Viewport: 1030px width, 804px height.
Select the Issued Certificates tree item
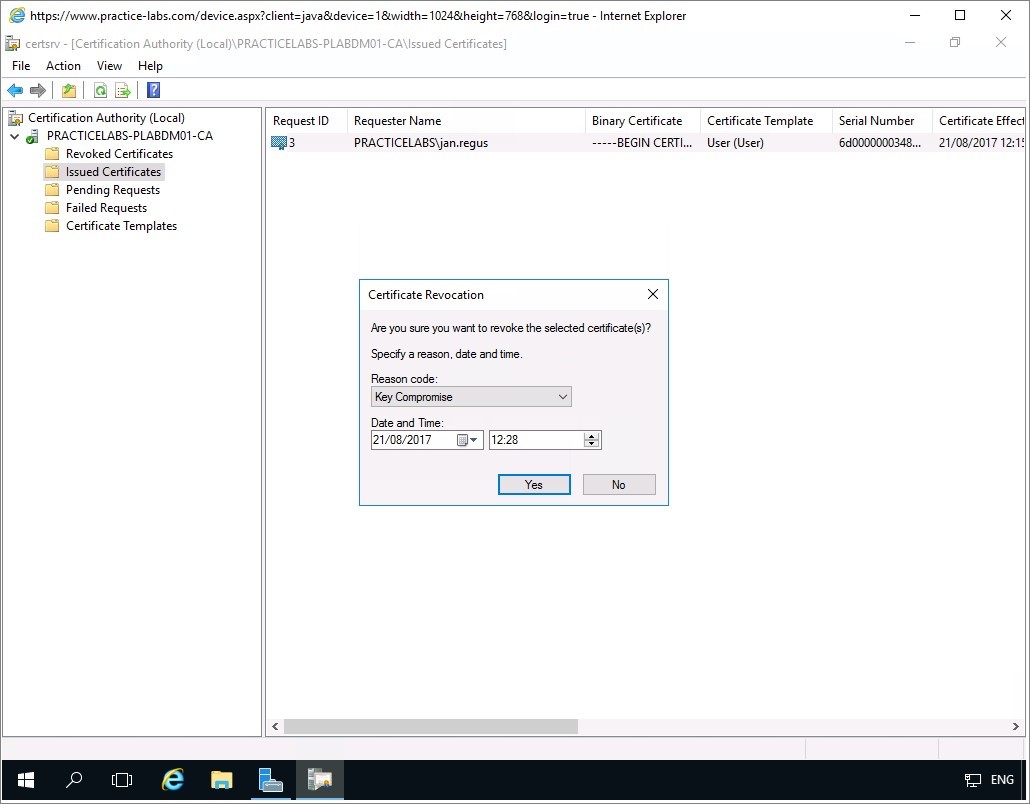(x=113, y=172)
